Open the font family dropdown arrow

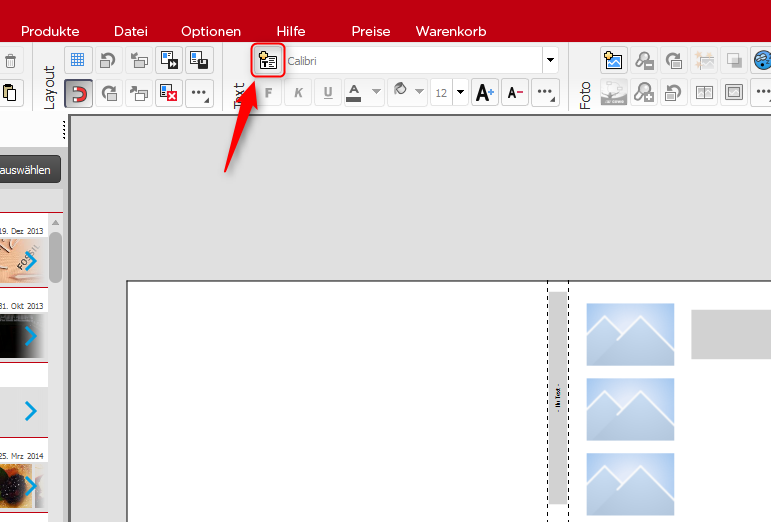point(550,60)
